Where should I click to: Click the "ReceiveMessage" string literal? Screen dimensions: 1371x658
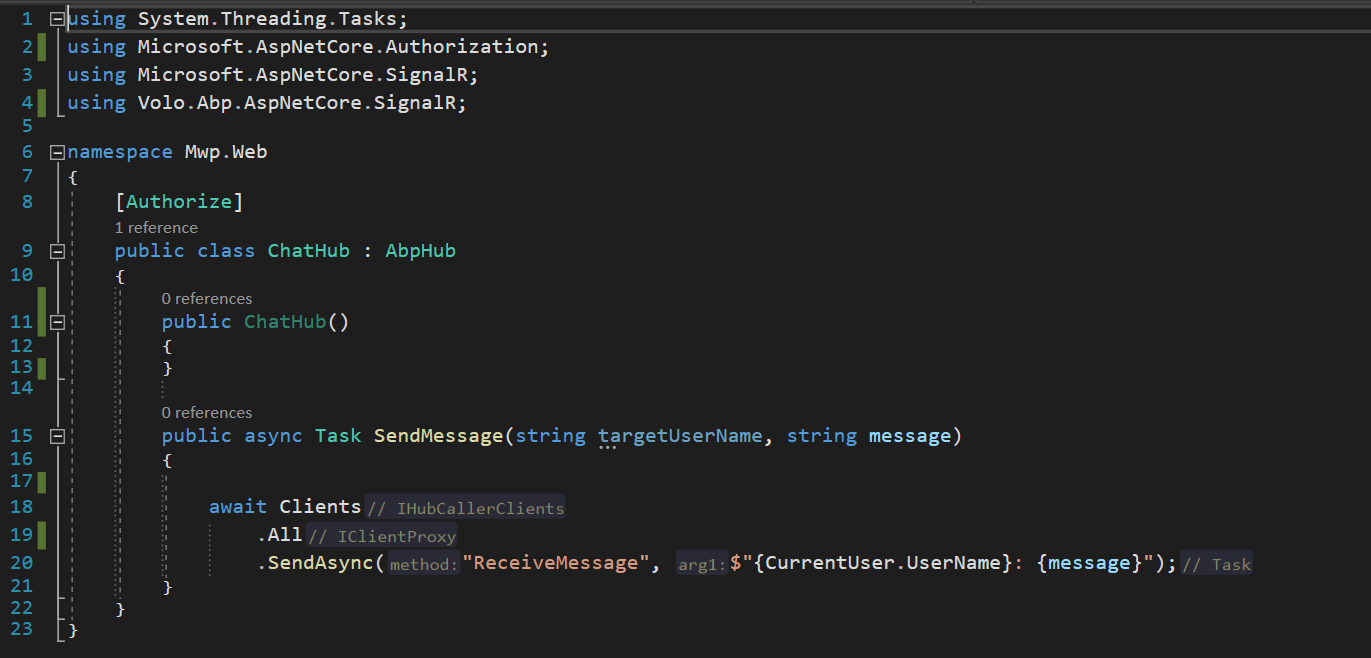pos(554,563)
